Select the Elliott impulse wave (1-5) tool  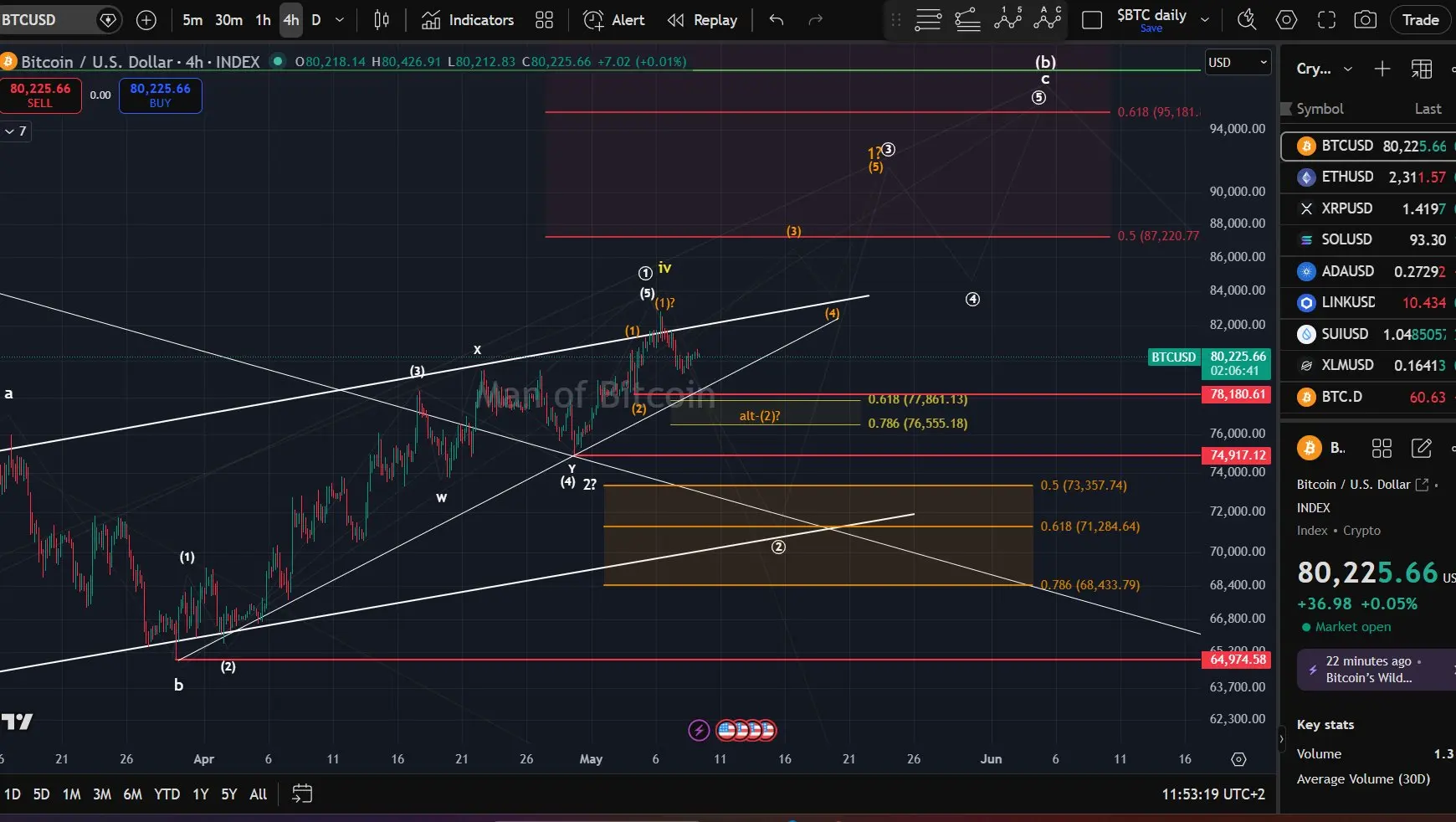click(x=1008, y=18)
